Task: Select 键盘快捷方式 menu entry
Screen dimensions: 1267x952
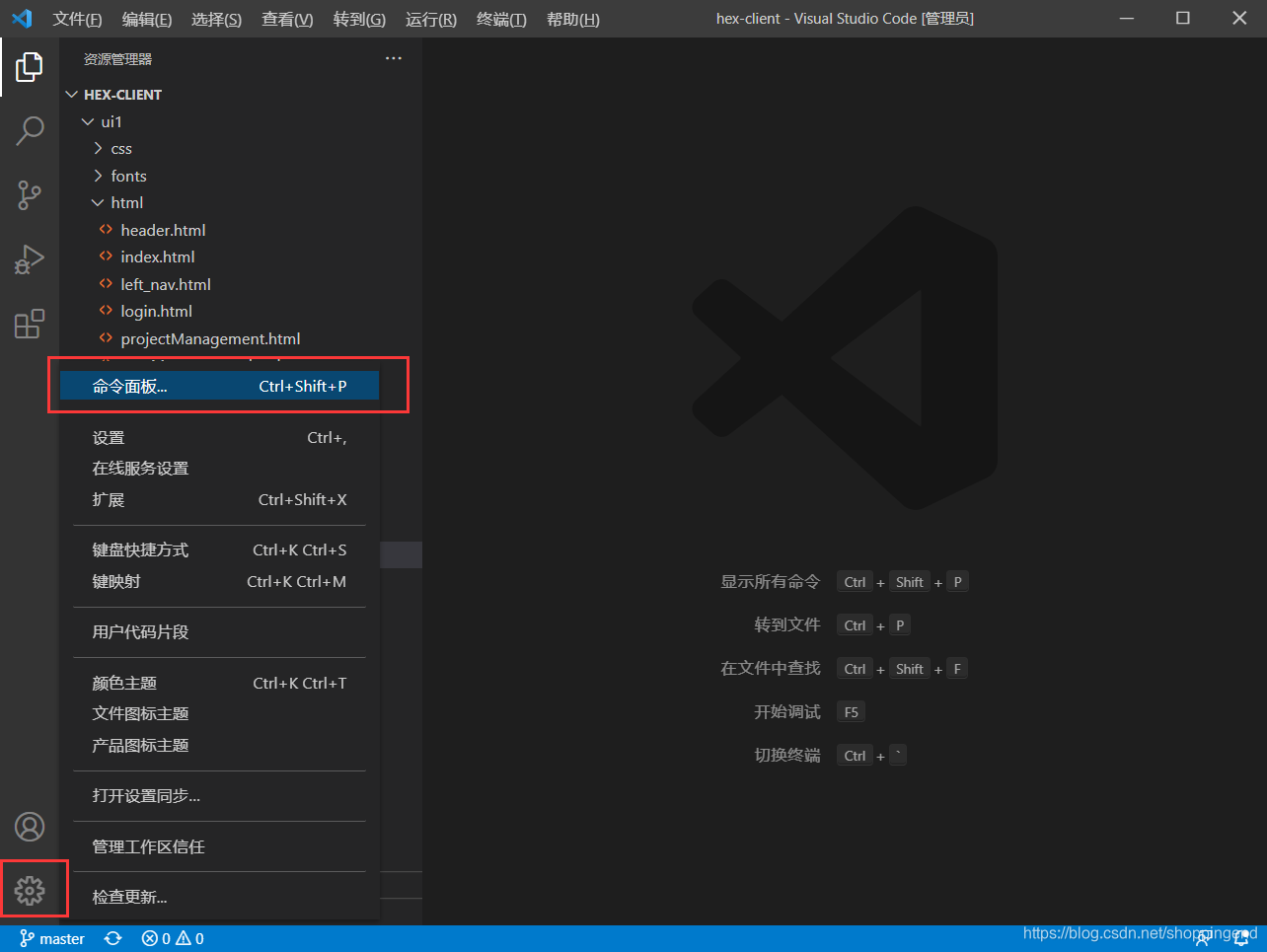Action: tap(219, 549)
